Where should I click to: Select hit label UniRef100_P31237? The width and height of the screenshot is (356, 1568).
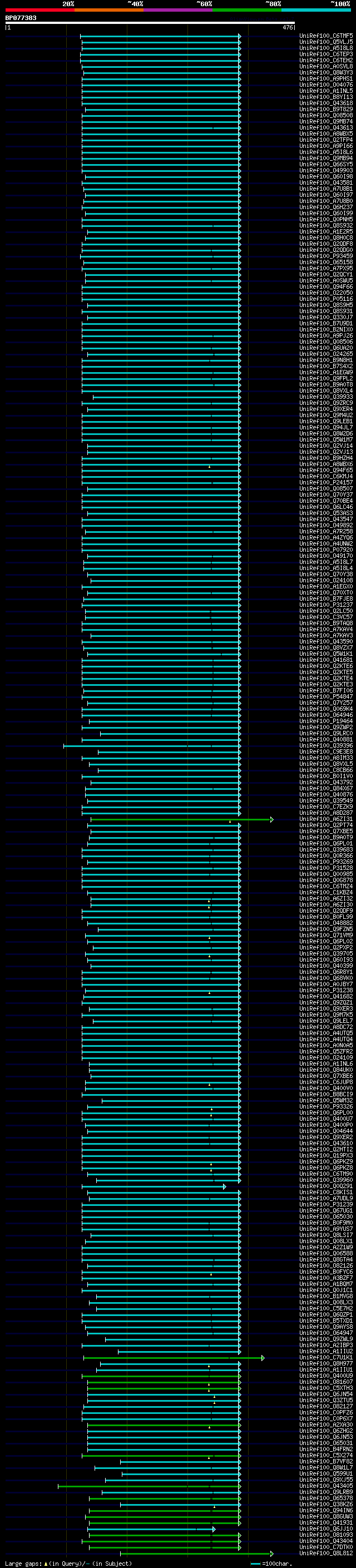pyautogui.click(x=326, y=605)
